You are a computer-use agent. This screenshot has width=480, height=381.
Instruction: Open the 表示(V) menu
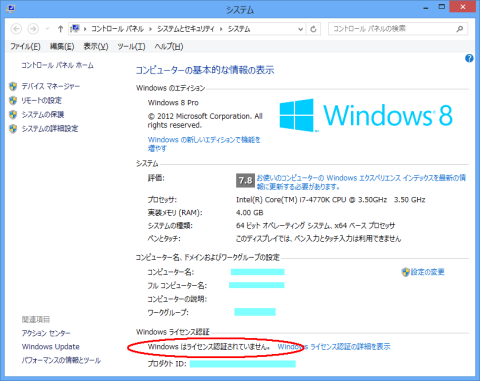pos(96,46)
